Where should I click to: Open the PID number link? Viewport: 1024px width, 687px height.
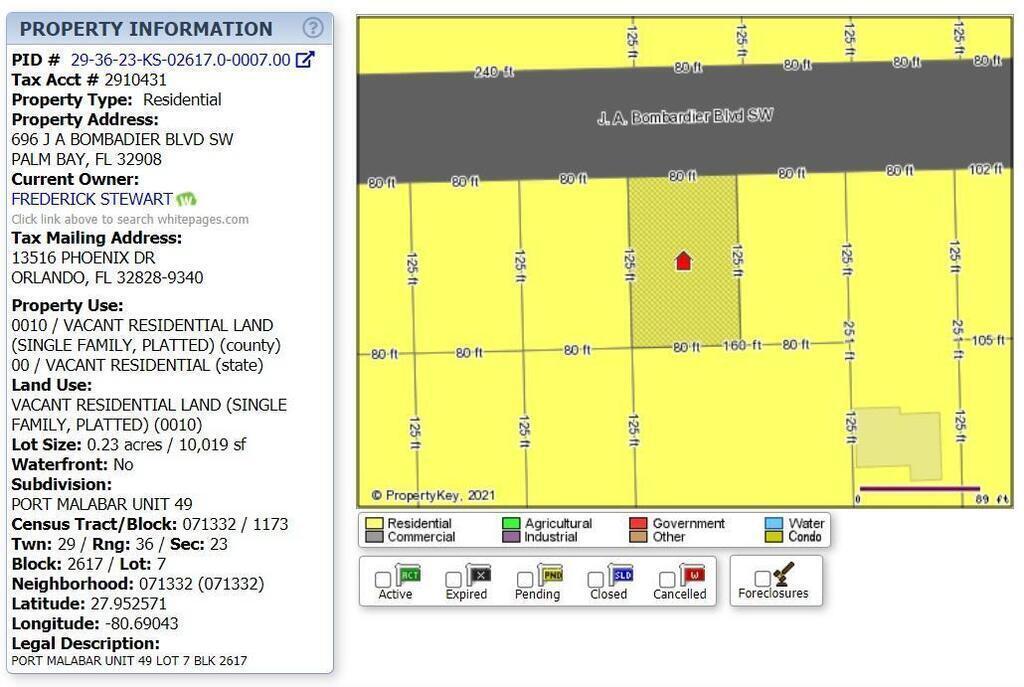(180, 60)
